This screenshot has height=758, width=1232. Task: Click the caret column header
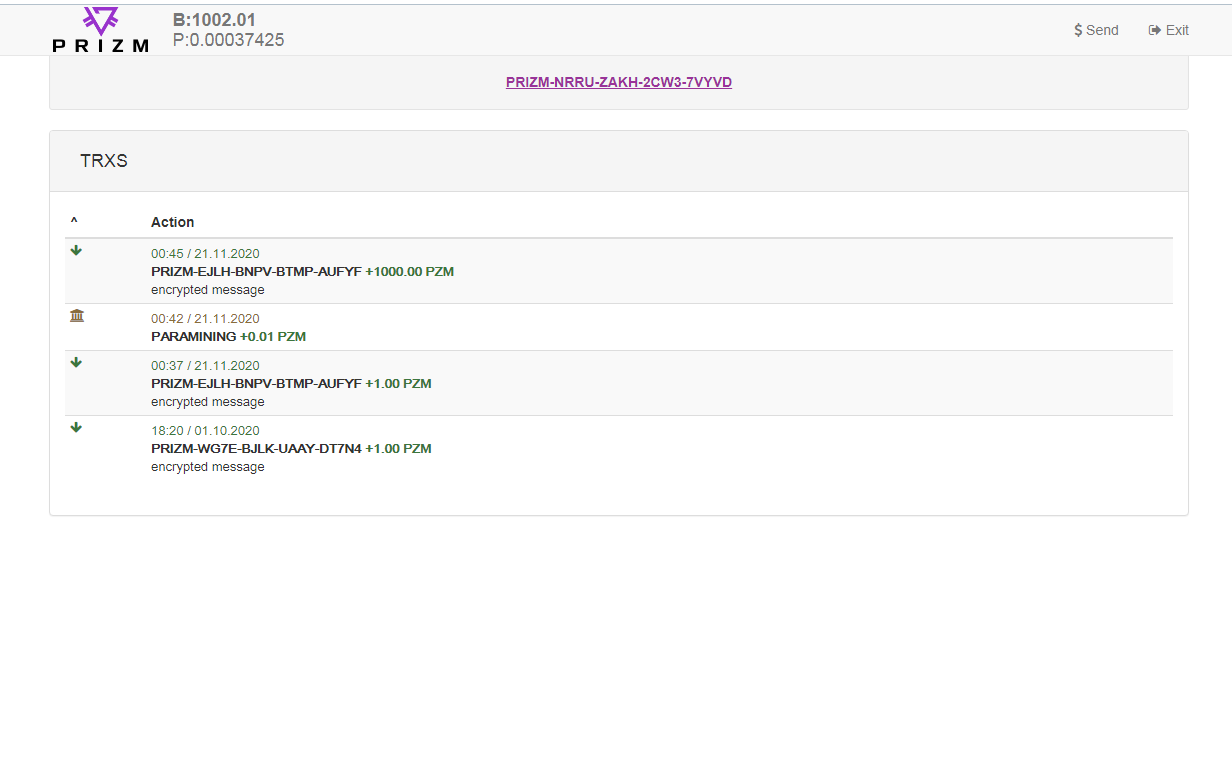(74, 222)
